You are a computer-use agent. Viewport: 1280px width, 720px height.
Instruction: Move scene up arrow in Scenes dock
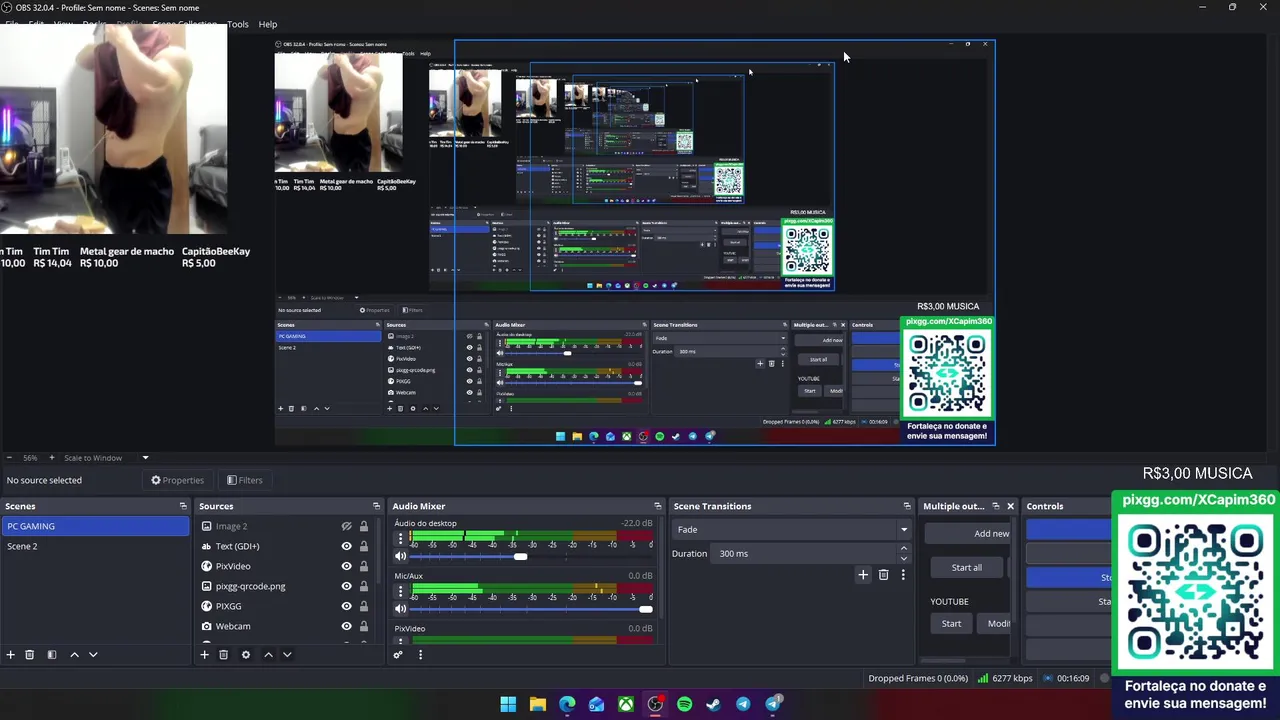click(74, 654)
